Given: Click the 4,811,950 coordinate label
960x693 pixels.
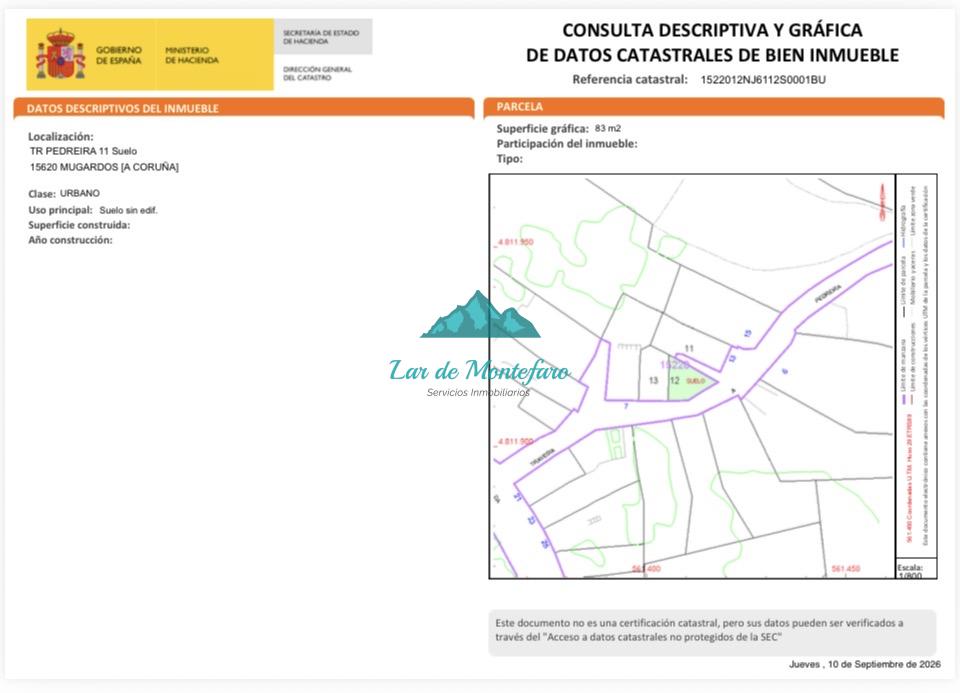Looking at the screenshot, I should point(515,242).
